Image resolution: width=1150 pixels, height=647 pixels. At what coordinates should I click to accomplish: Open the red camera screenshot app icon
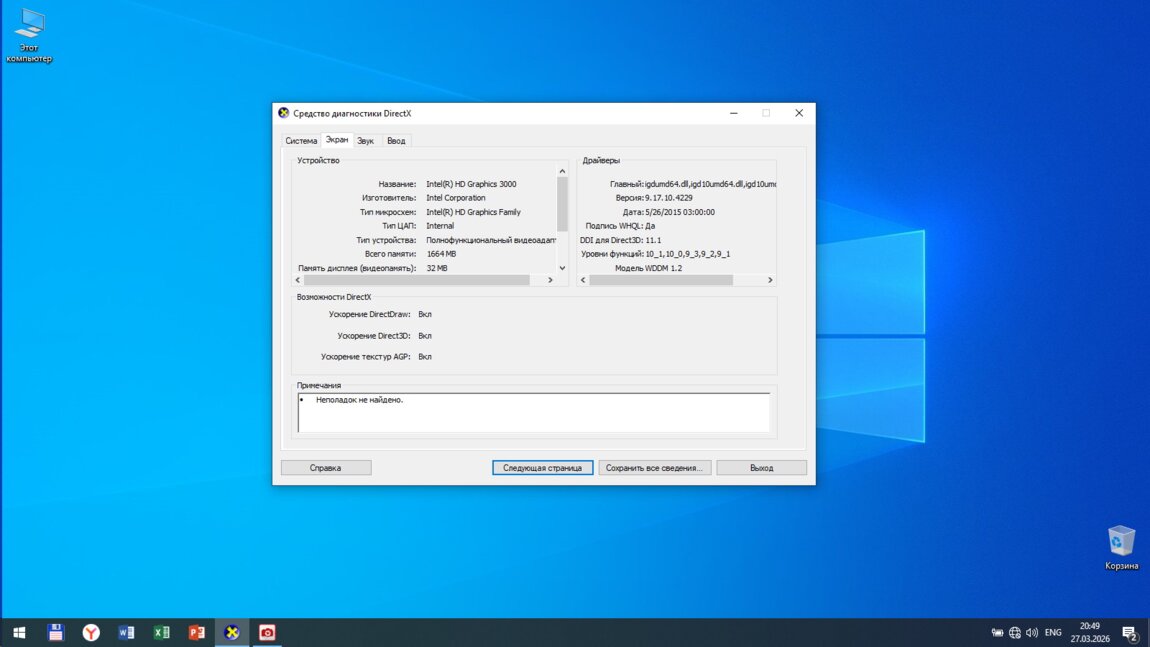tap(267, 632)
